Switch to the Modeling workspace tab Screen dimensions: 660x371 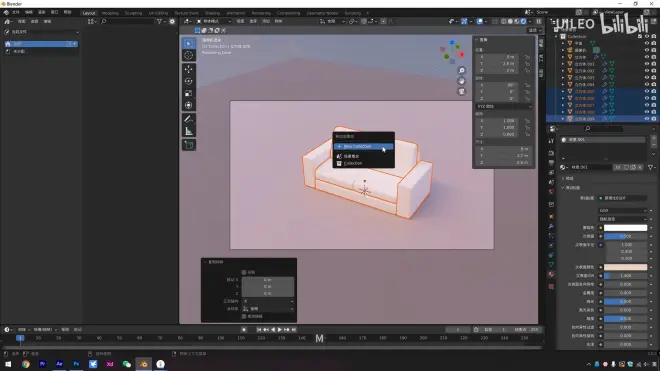coord(110,13)
